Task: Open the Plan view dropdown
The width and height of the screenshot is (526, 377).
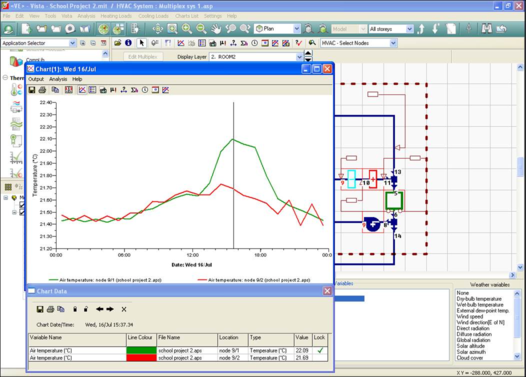Action: 297,29
